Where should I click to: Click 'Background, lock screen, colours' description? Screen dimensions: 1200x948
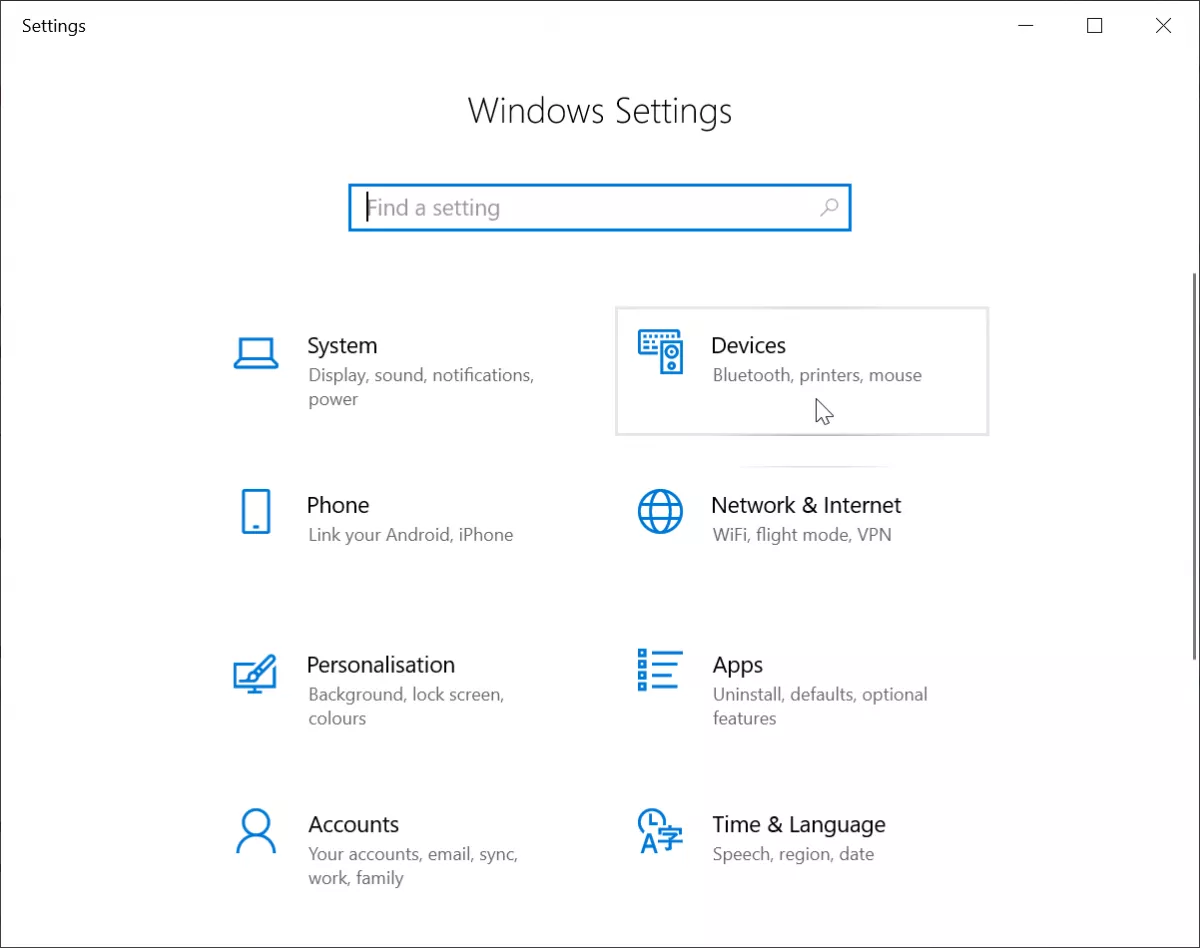click(x=406, y=706)
